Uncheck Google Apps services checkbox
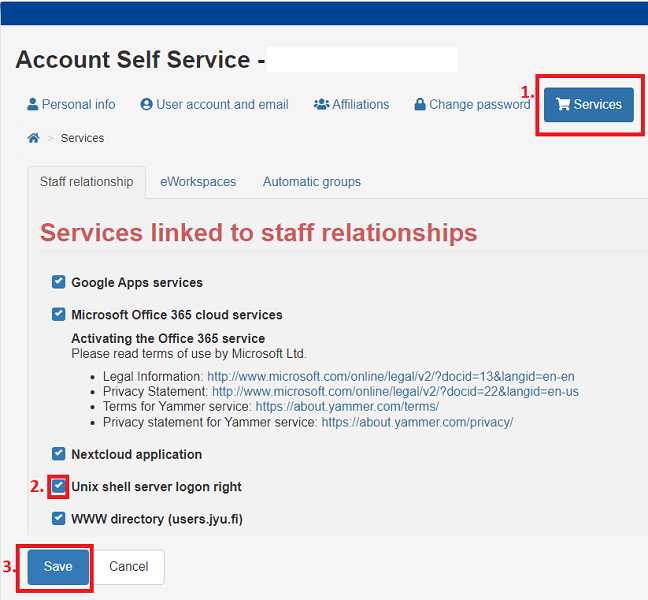The height and width of the screenshot is (600, 648). (x=59, y=282)
